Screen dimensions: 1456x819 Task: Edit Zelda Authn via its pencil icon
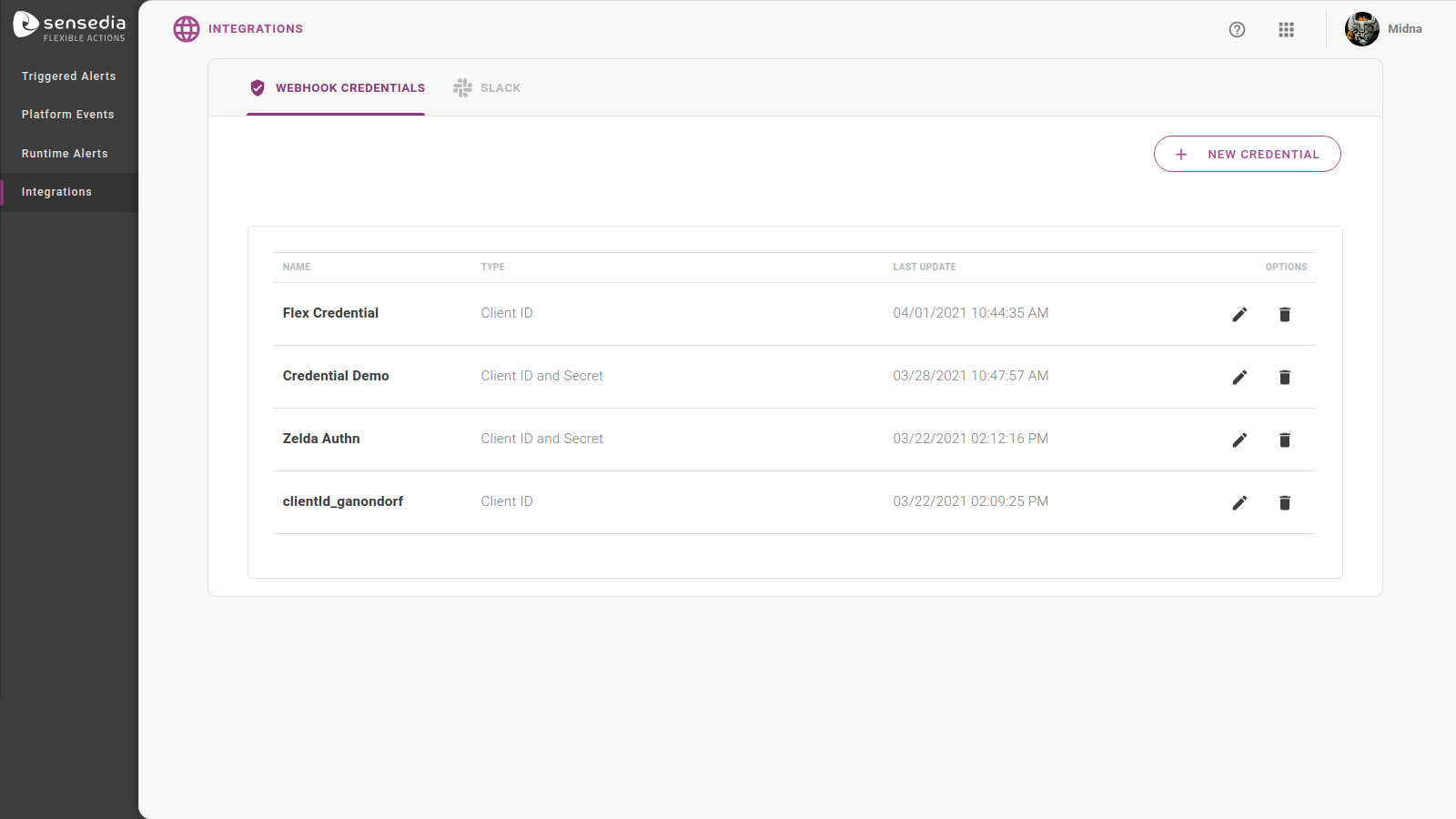(1239, 440)
